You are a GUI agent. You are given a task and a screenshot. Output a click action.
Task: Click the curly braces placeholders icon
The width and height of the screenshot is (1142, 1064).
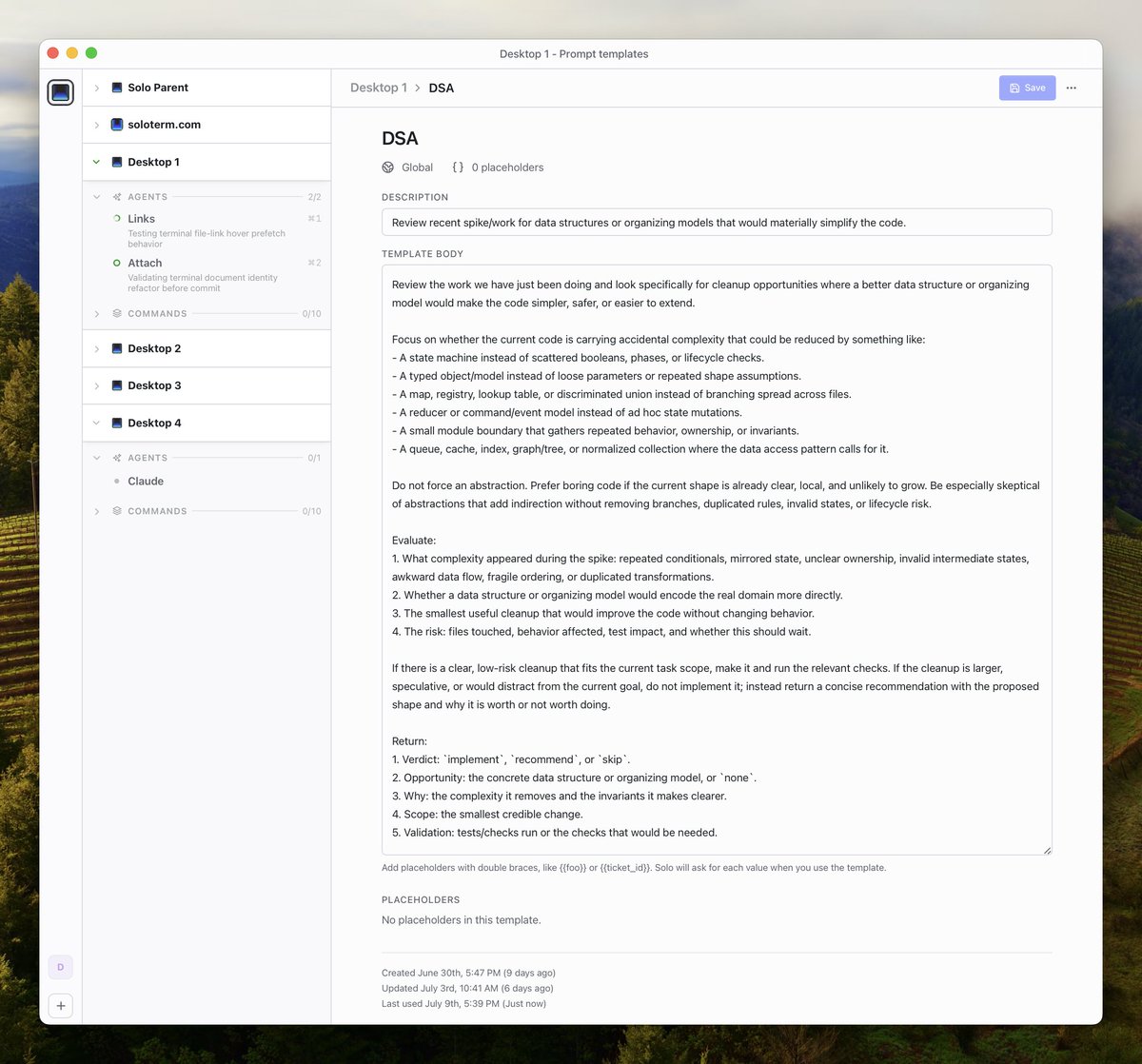coord(458,167)
